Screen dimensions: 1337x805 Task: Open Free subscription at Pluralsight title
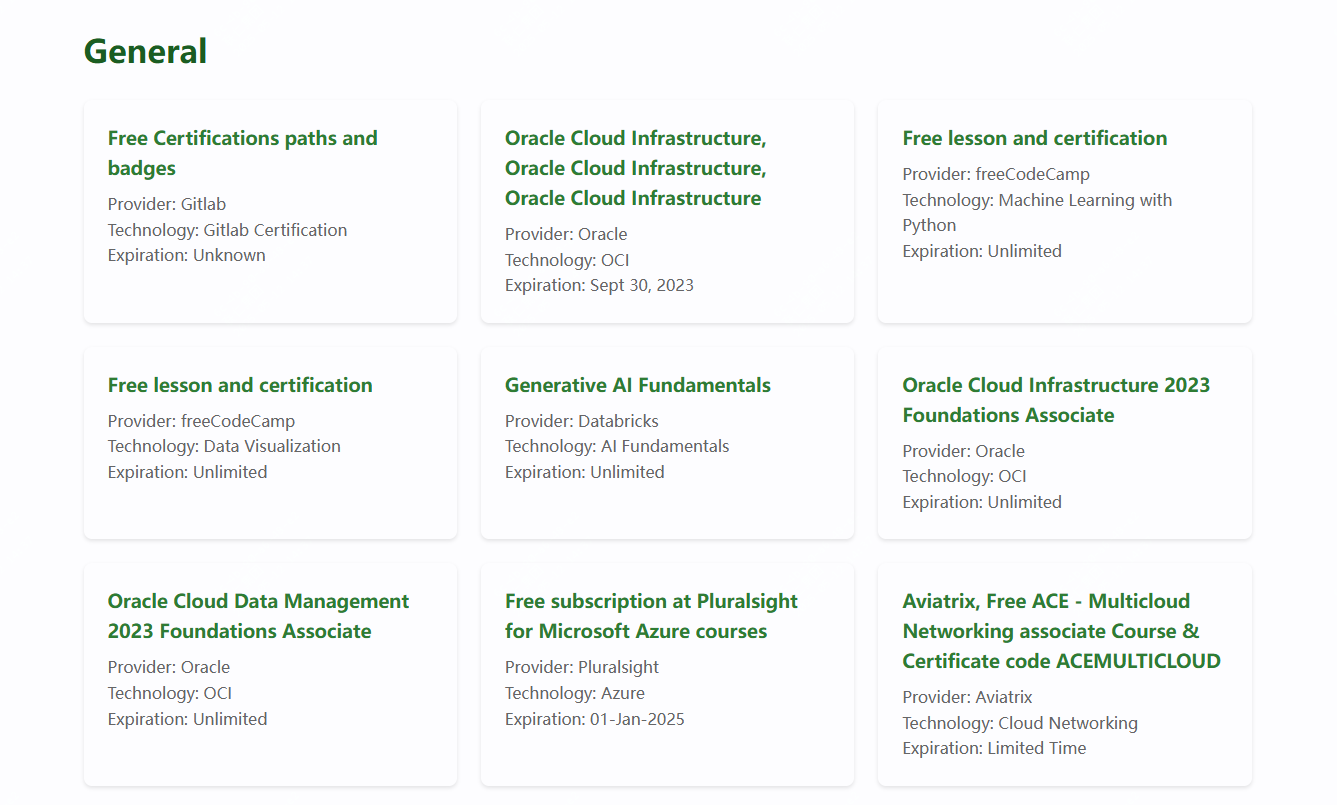pyautogui.click(x=651, y=616)
